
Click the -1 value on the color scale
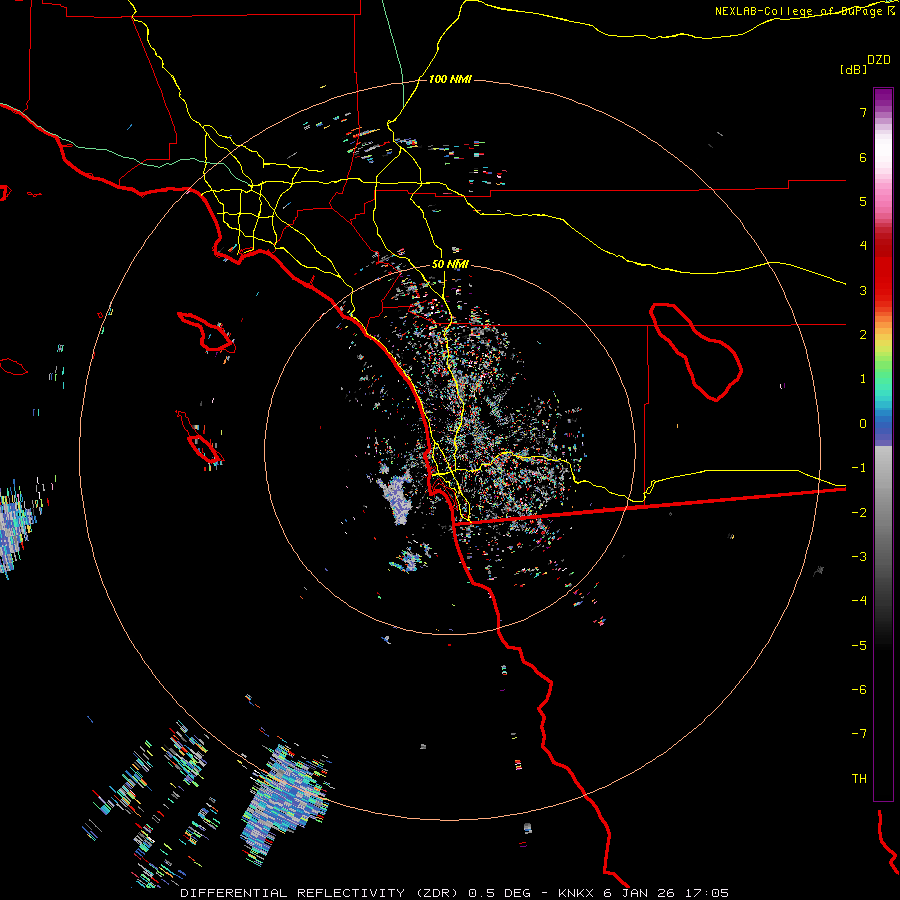[859, 468]
